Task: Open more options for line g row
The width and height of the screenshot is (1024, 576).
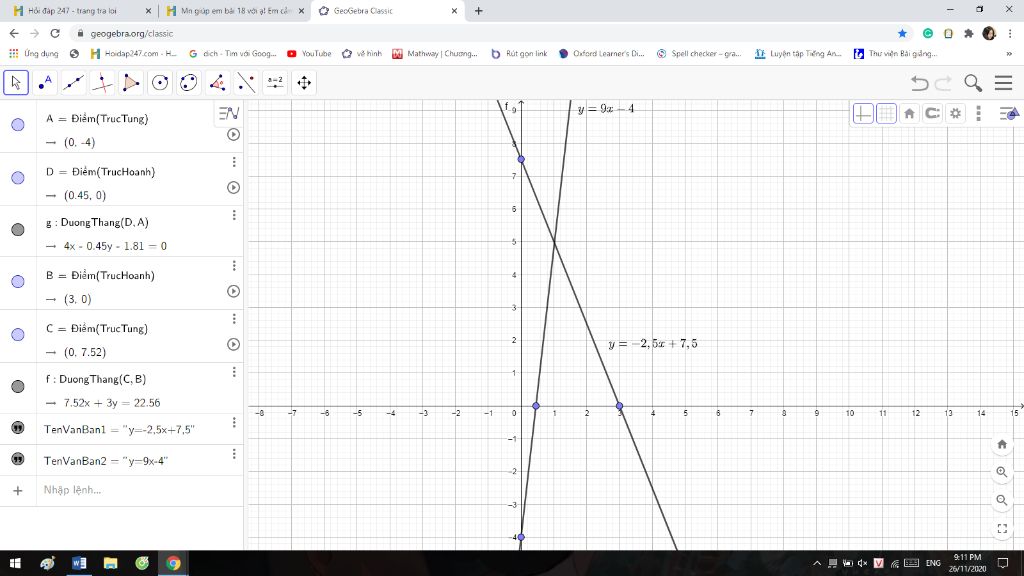Action: (x=234, y=215)
